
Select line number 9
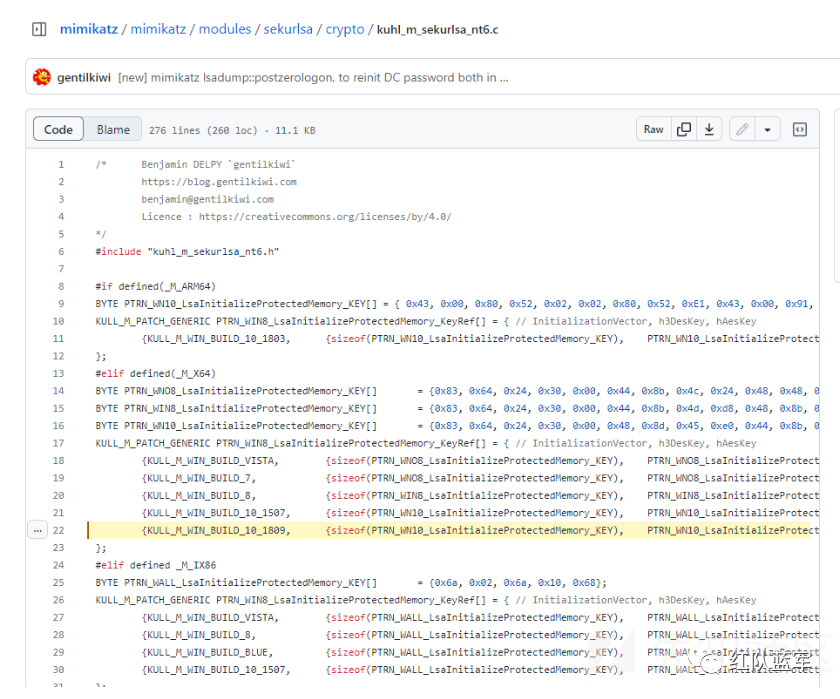pos(61,304)
